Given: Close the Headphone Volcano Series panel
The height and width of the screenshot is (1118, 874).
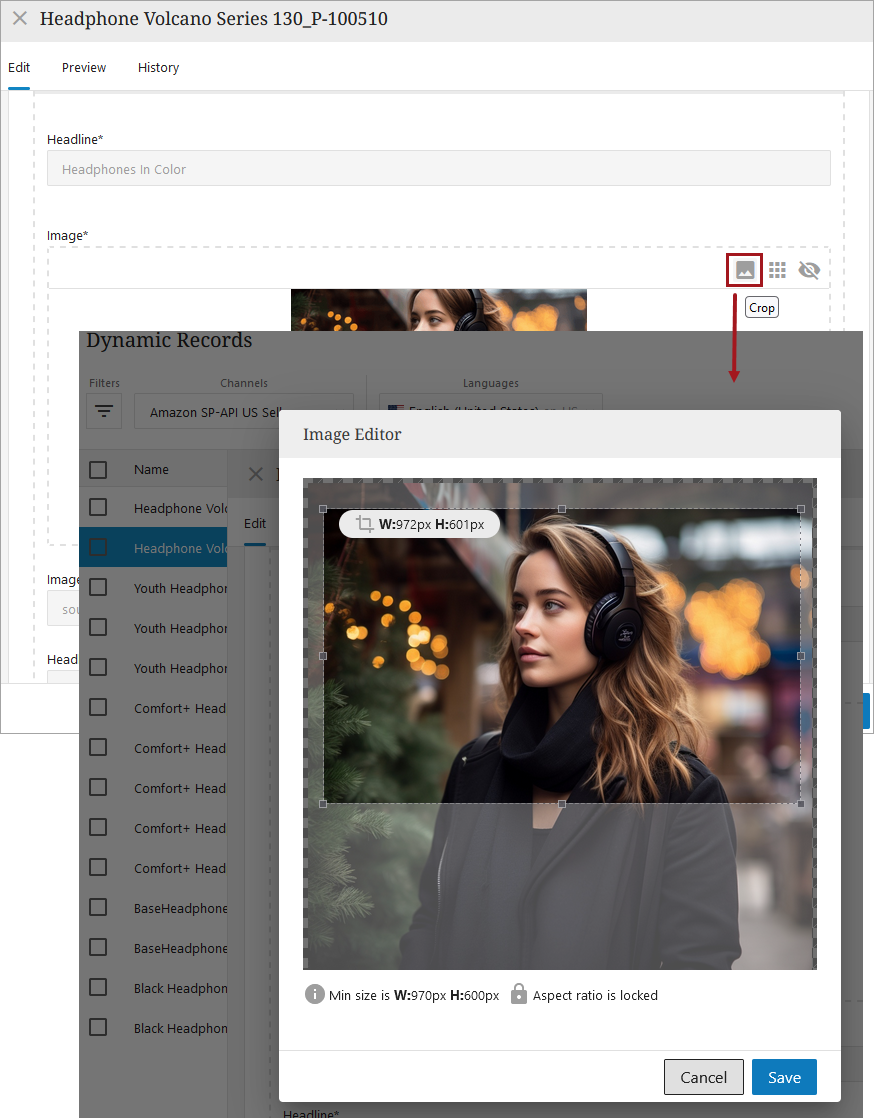Looking at the screenshot, I should (19, 19).
